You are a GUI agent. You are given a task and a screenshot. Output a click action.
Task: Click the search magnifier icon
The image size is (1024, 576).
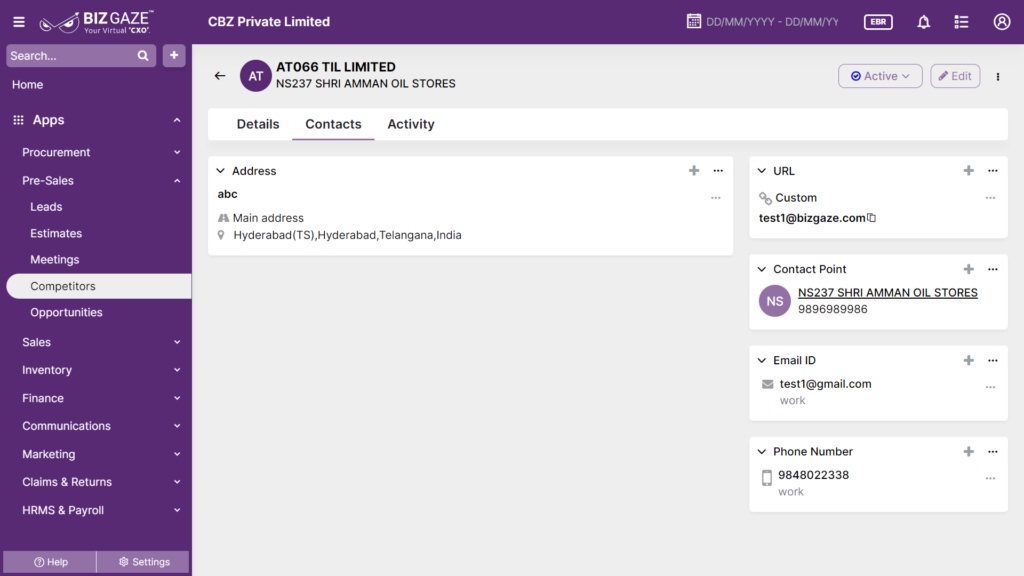coord(143,56)
